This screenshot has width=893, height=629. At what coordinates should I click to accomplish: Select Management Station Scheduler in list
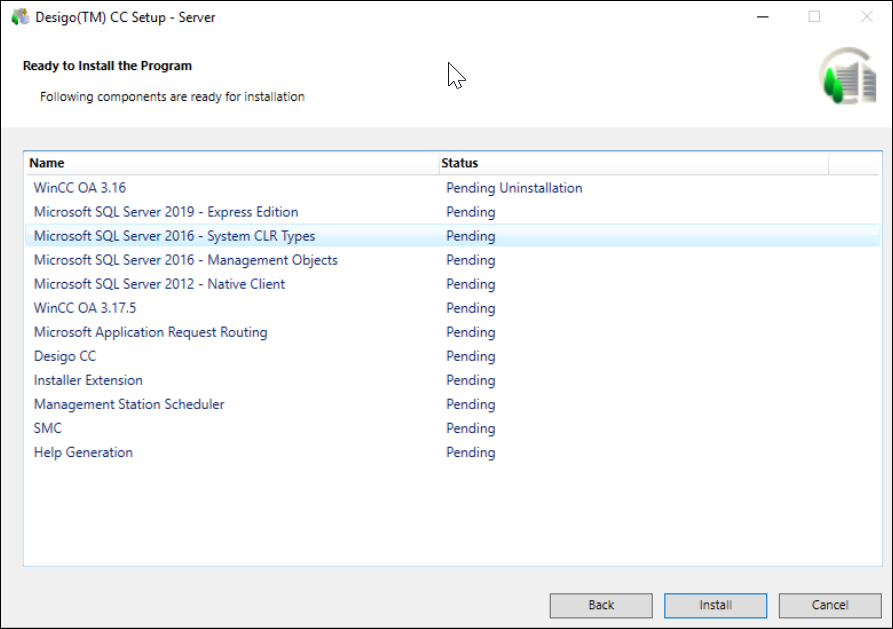point(129,404)
